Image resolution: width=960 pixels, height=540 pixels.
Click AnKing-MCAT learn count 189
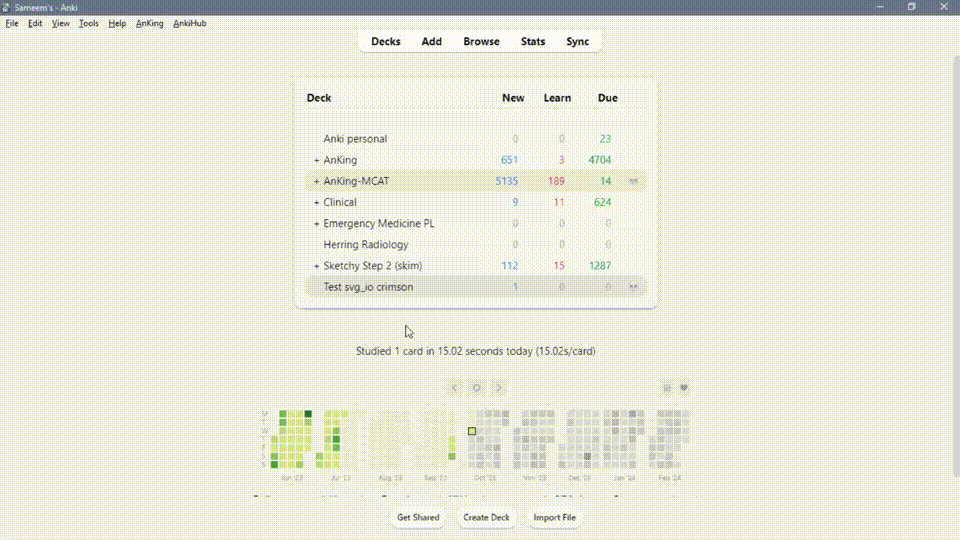[556, 181]
